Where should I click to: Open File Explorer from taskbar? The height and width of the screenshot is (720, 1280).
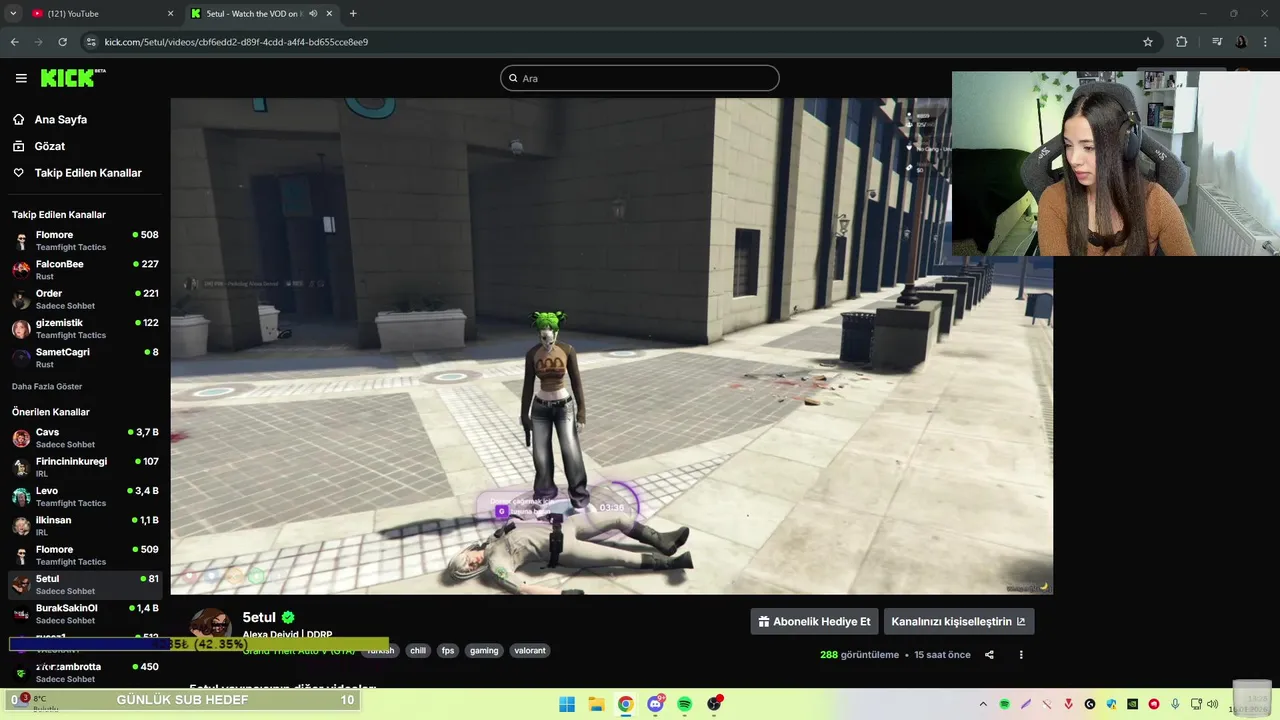click(596, 704)
